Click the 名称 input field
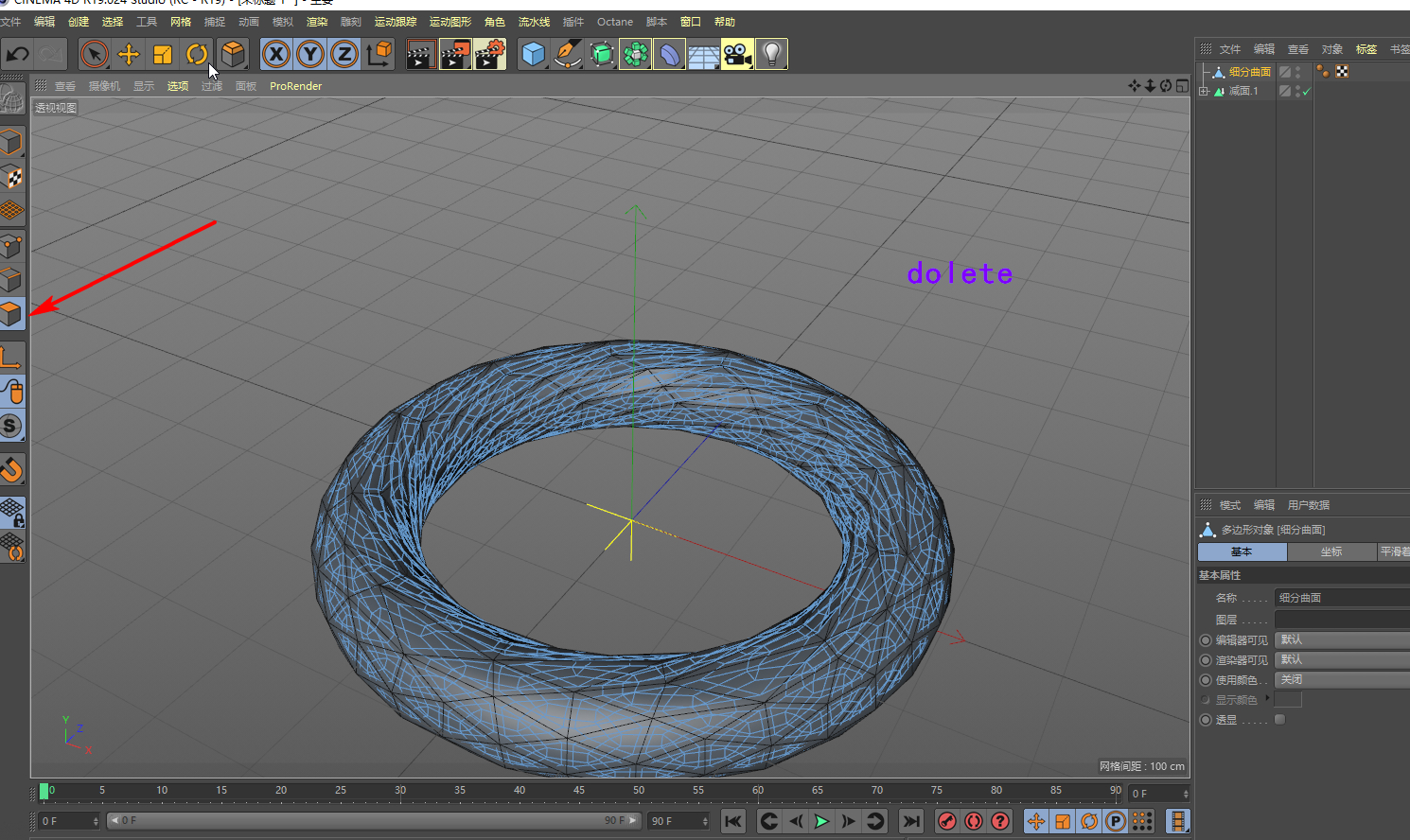Image resolution: width=1410 pixels, height=840 pixels. (x=1342, y=598)
